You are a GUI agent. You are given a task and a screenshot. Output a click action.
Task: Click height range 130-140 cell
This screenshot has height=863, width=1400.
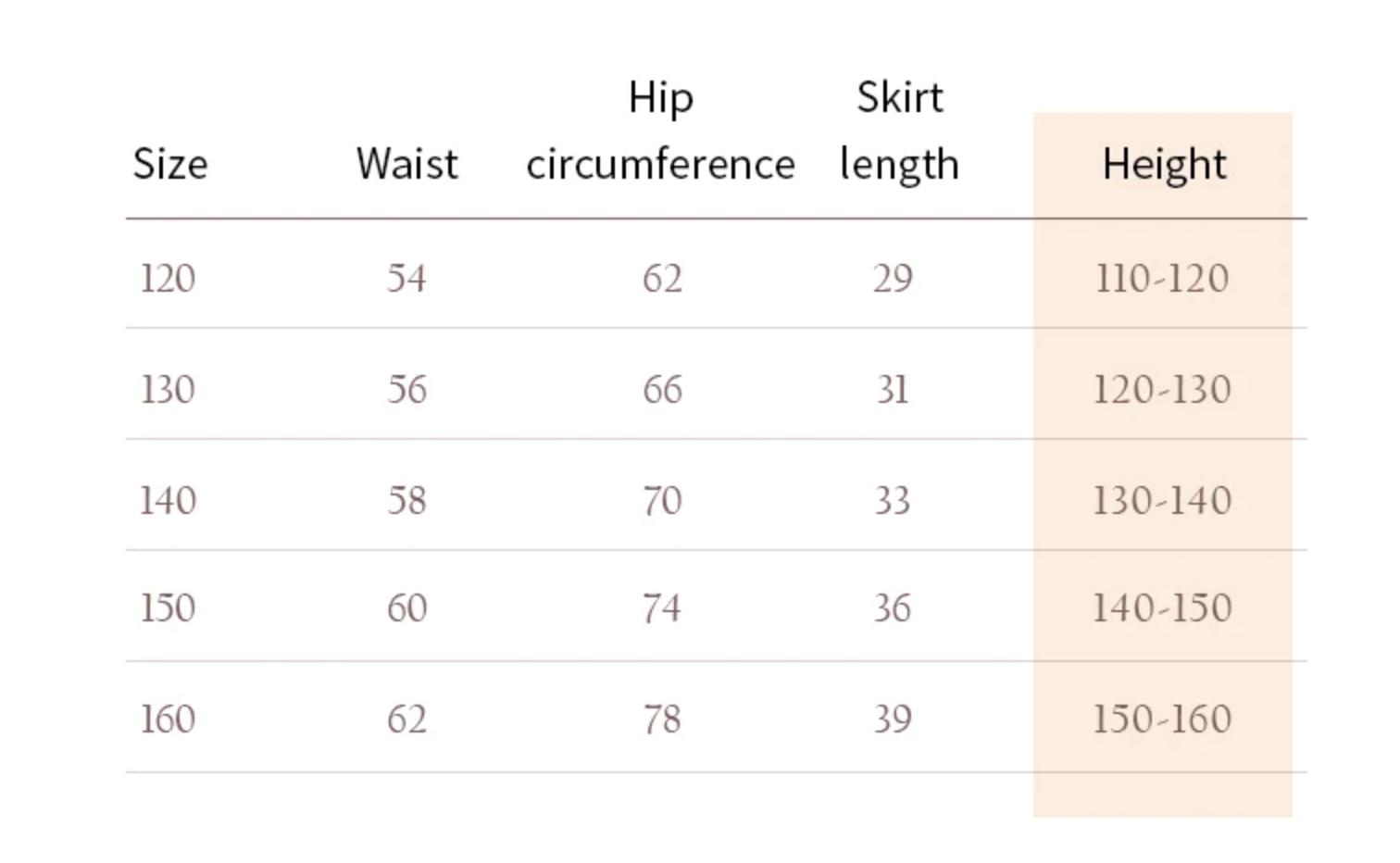point(1162,500)
